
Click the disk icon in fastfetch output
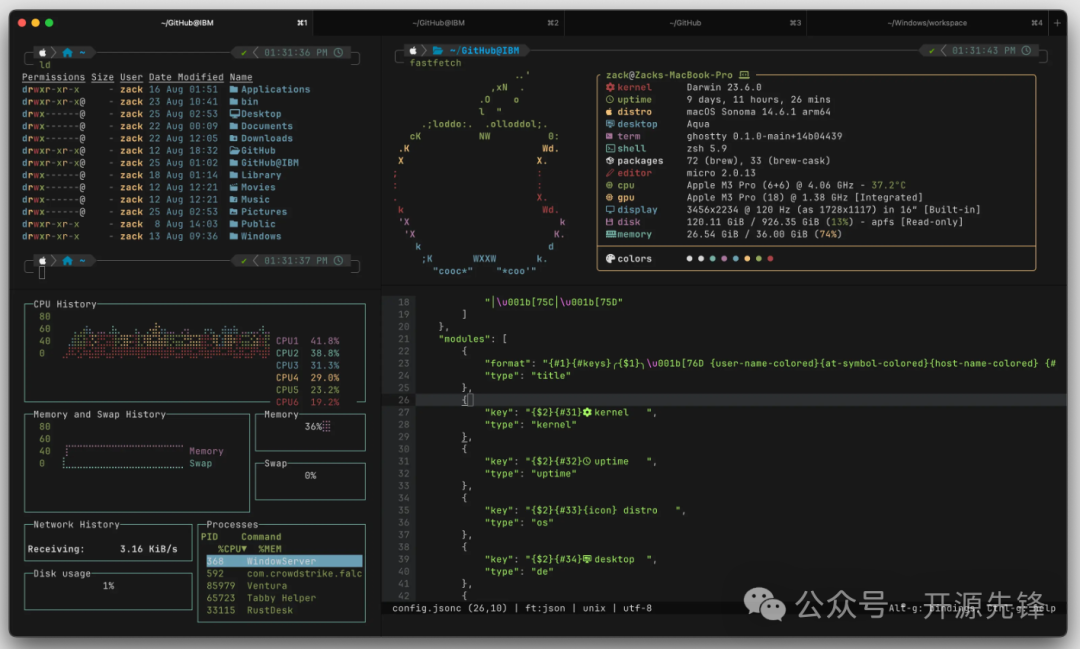point(610,222)
